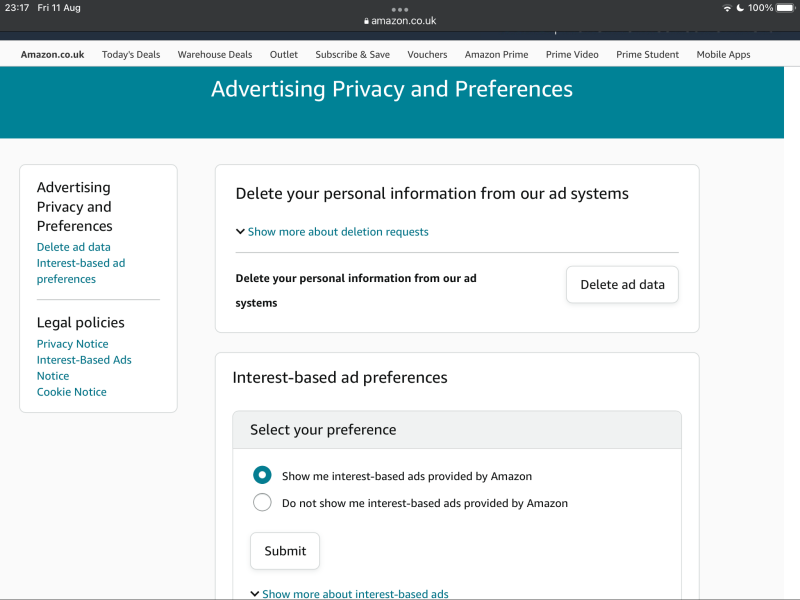Select 'Do not show me interest-based ads' option

coord(262,503)
